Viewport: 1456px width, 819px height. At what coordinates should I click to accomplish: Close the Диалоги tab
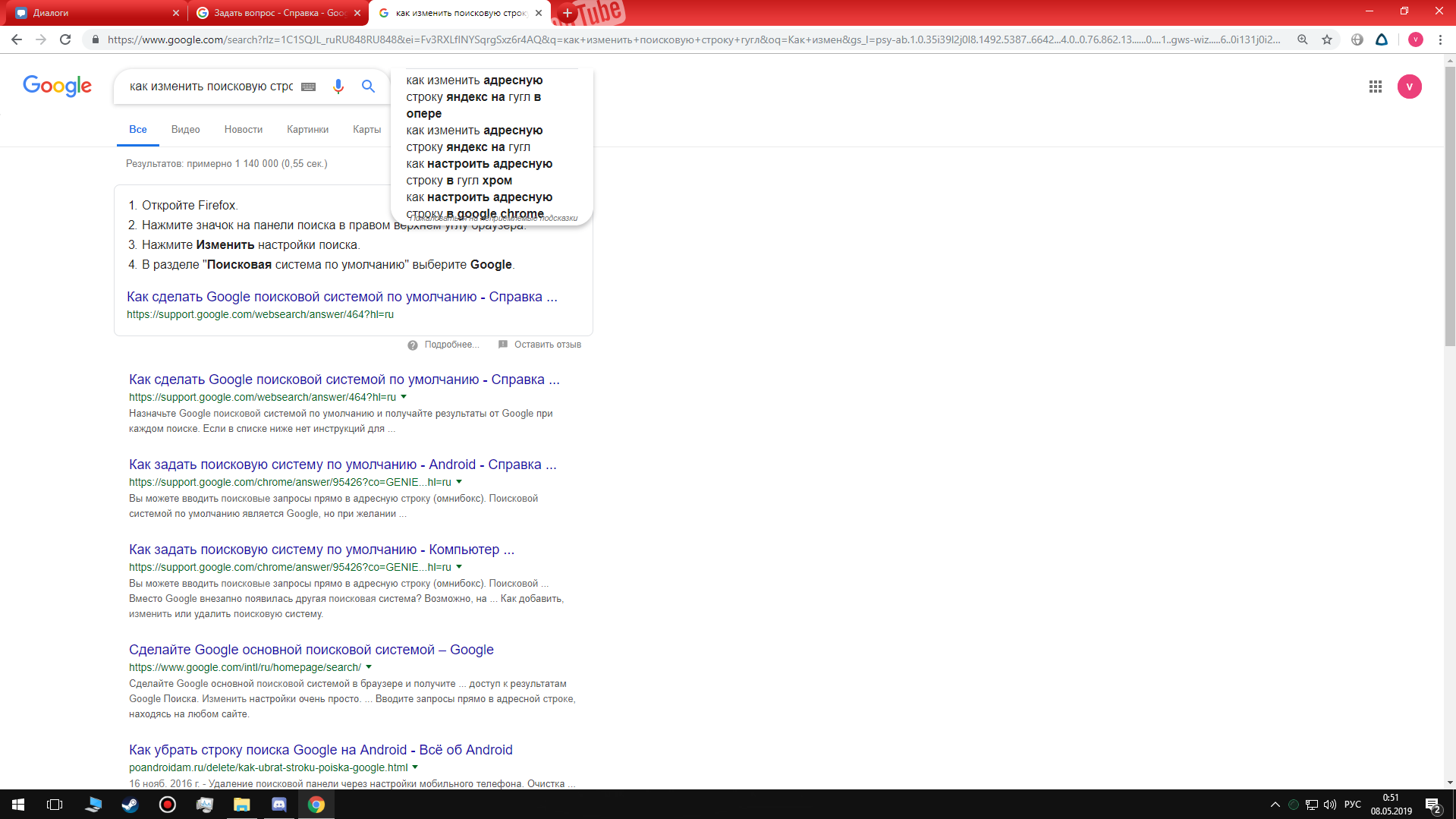pos(176,13)
